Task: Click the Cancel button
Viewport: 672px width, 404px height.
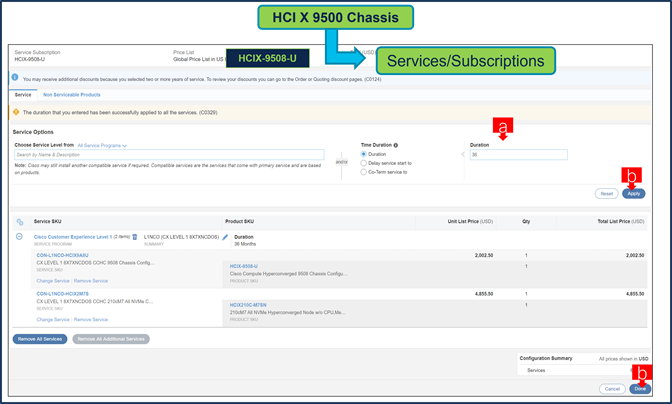Action: click(x=612, y=389)
